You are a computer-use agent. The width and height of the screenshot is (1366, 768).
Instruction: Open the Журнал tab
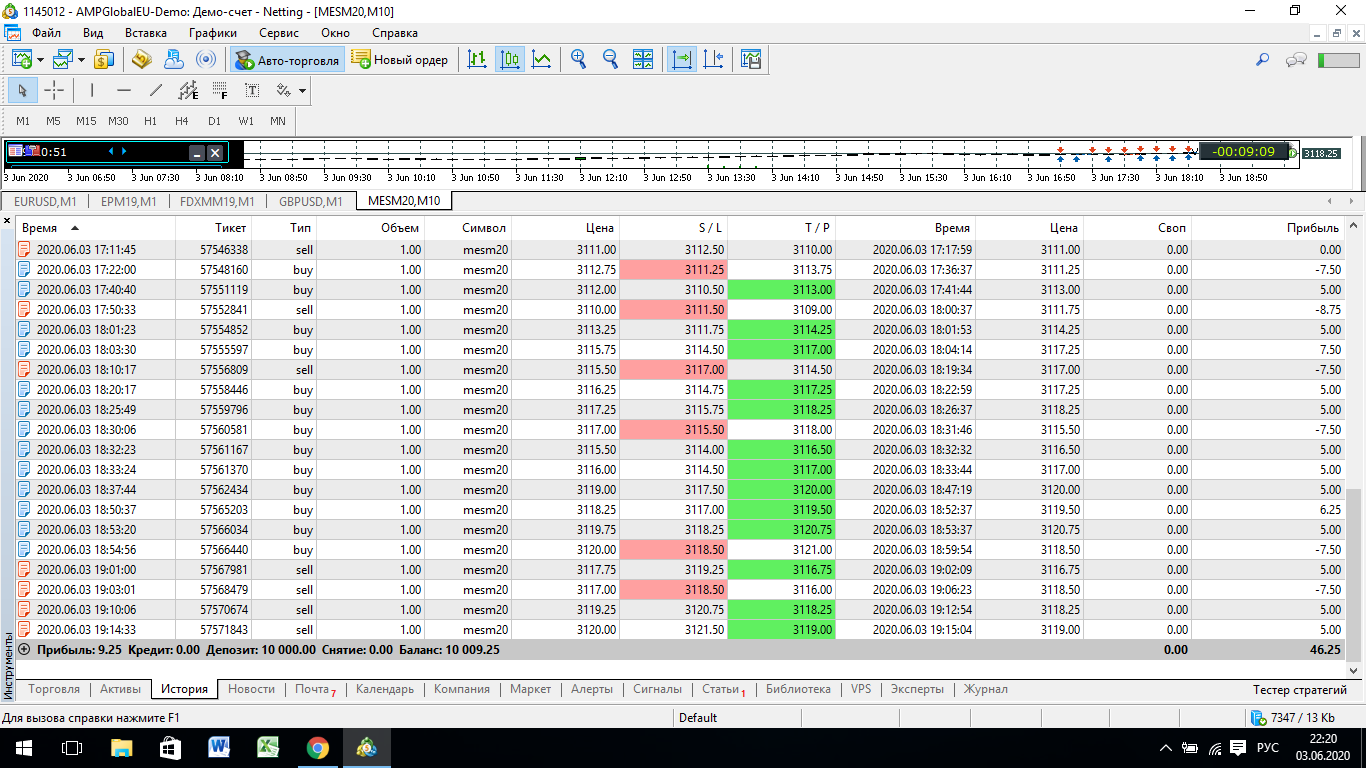click(985, 689)
